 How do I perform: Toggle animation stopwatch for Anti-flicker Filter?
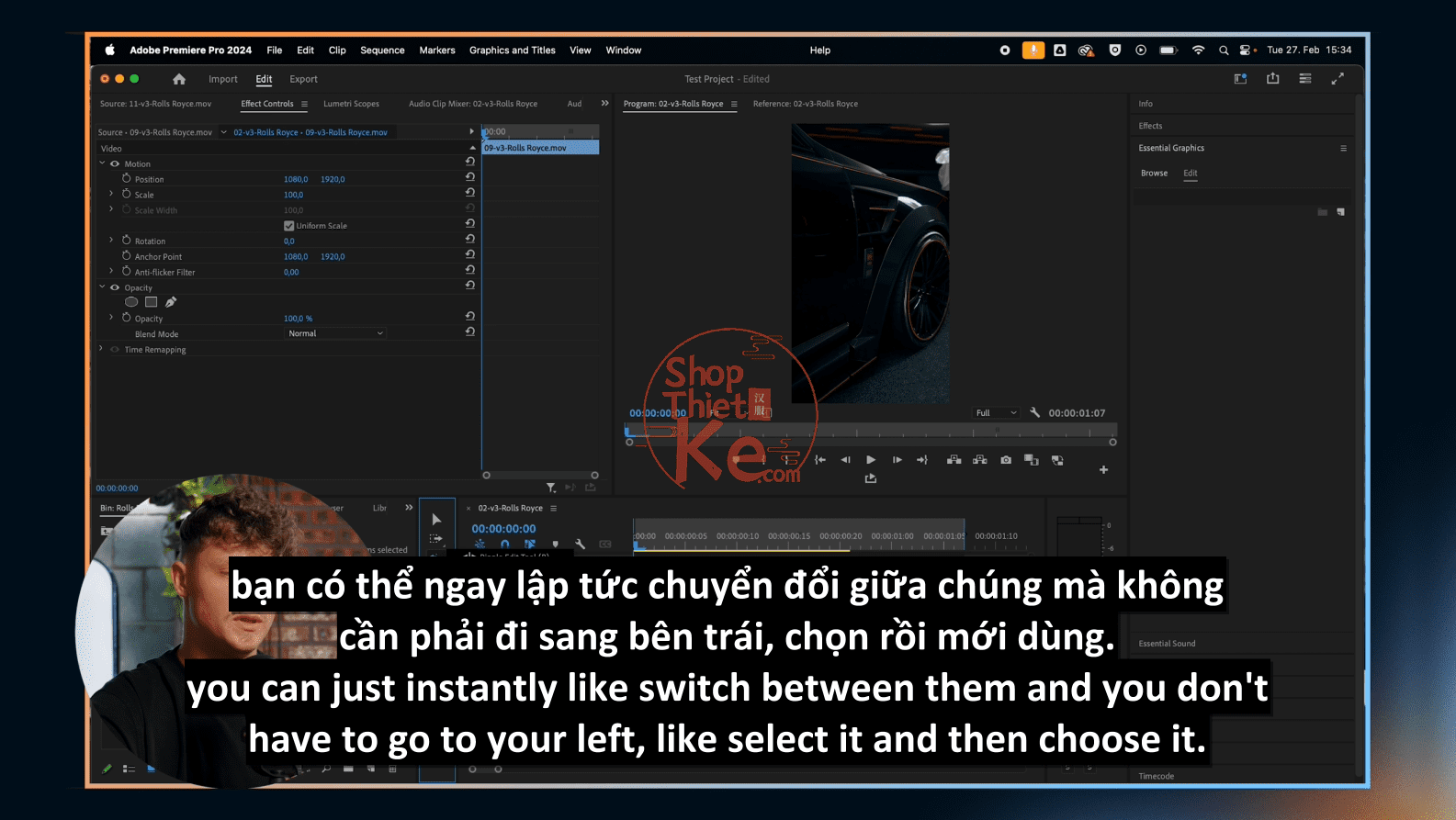127,271
